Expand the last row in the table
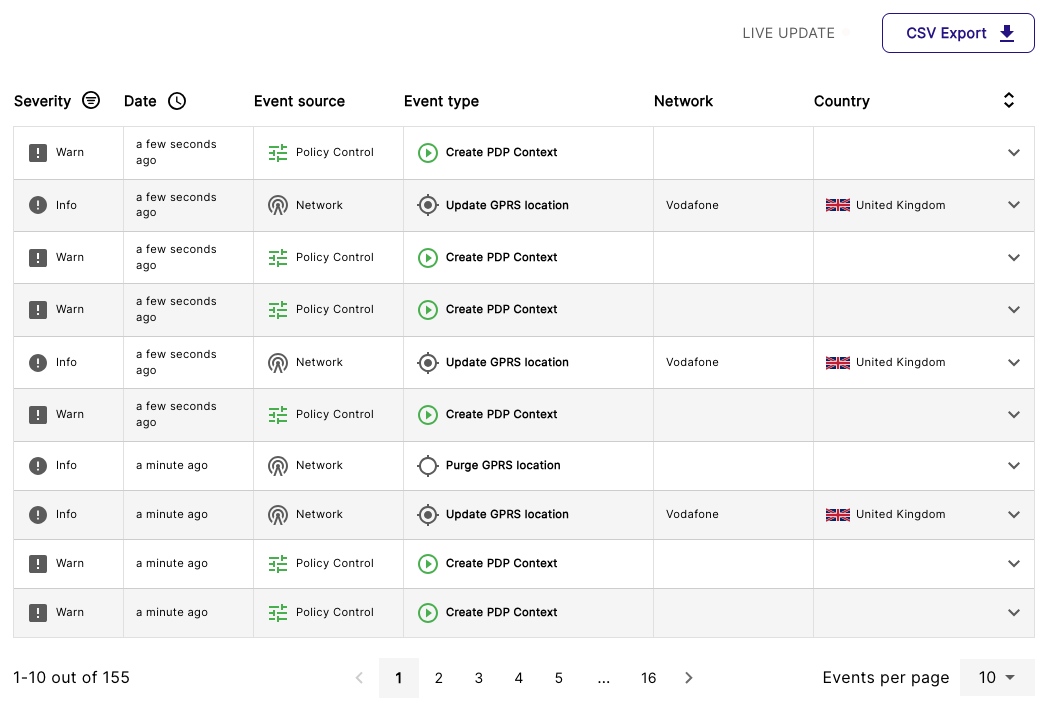Viewport: 1049px width, 722px height. tap(1013, 613)
